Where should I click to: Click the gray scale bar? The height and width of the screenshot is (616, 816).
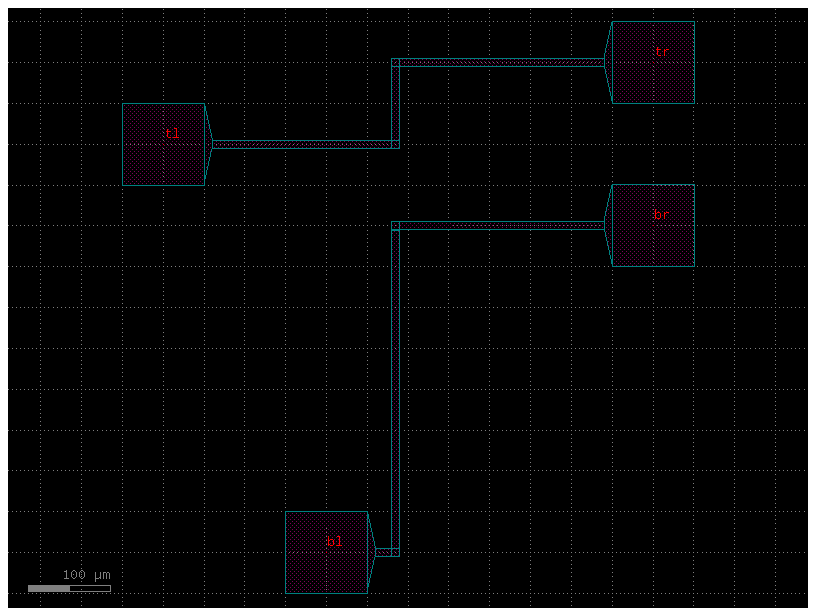69,588
